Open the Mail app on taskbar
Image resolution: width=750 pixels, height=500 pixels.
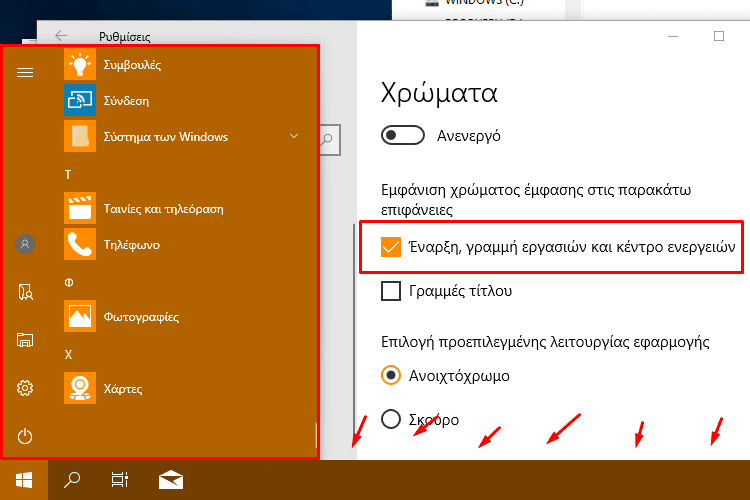coord(171,480)
